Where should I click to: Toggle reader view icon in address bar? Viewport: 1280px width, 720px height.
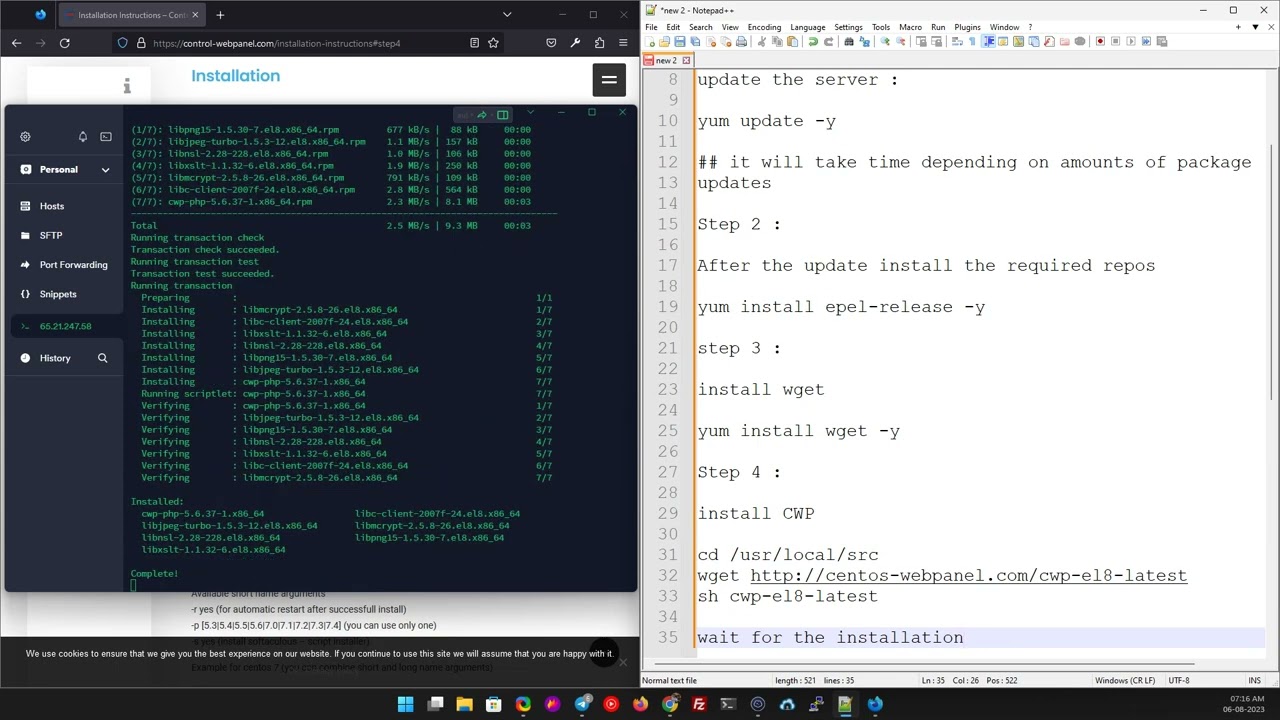(x=474, y=43)
